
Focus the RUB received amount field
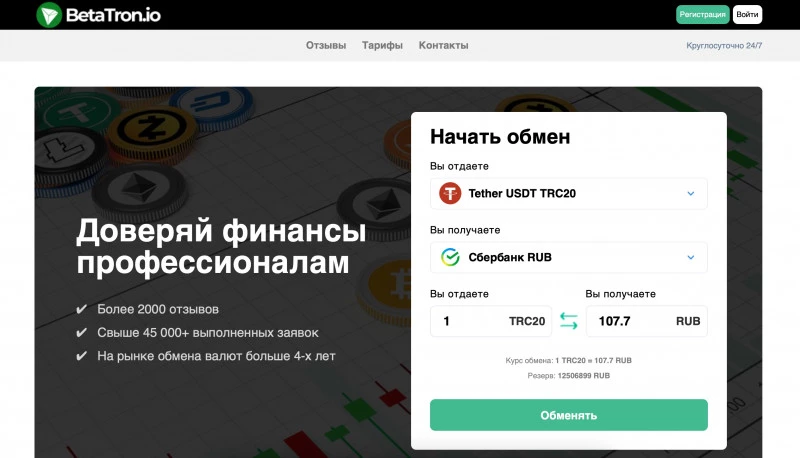646,321
